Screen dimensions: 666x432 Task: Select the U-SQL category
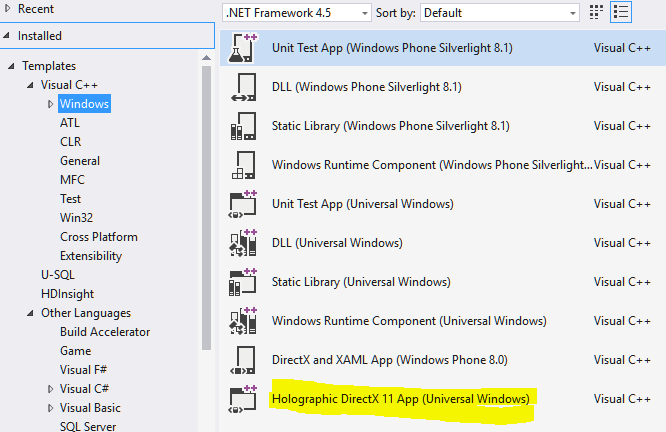(x=58, y=275)
